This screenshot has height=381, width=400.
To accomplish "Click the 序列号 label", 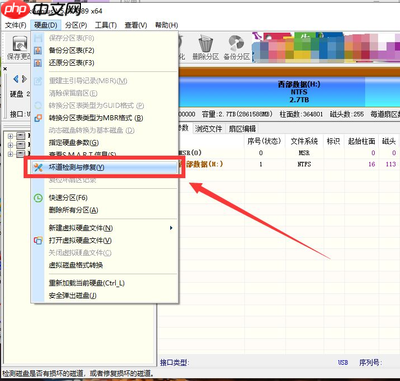I will click(x=370, y=362).
